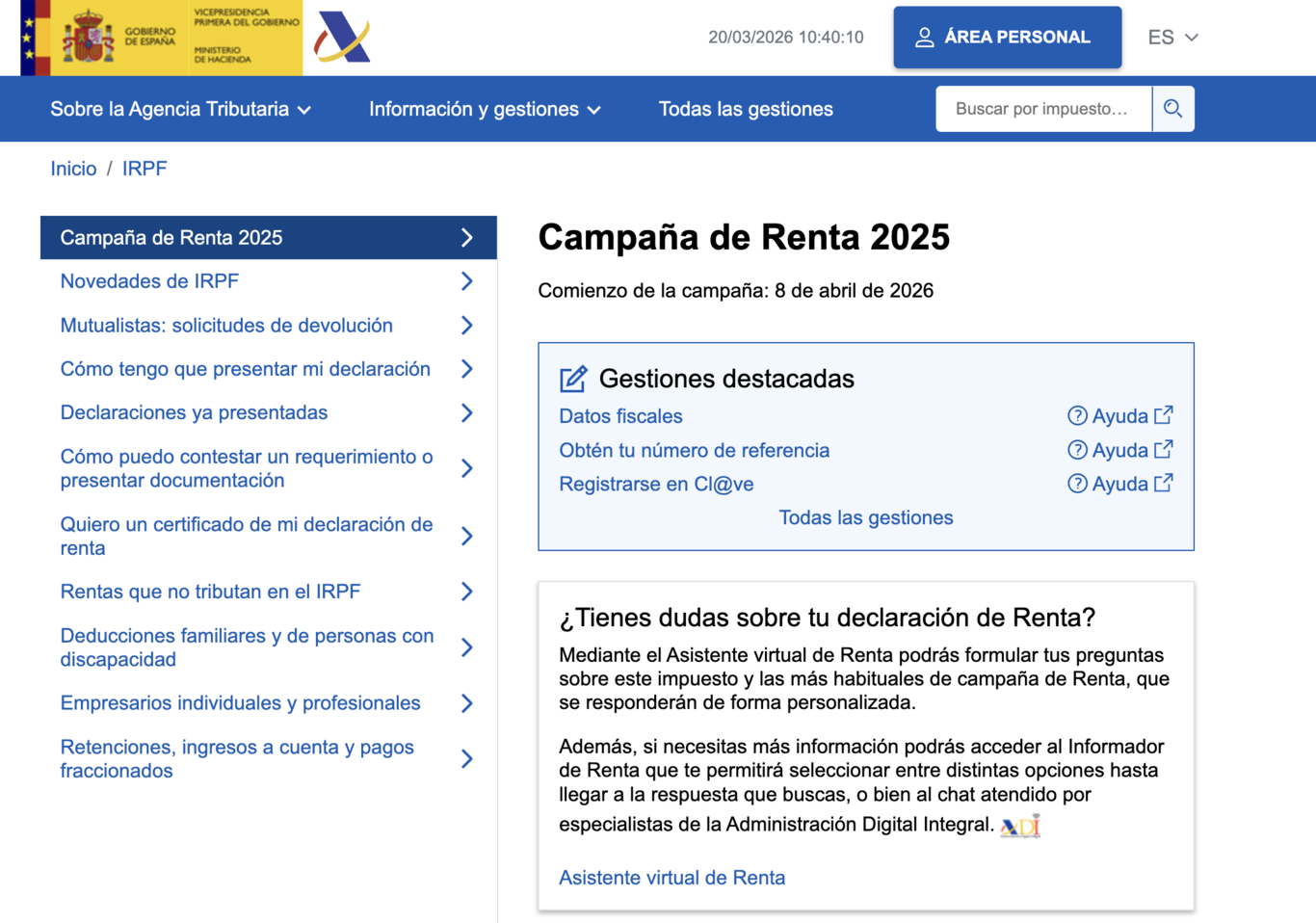Screen dimensions: 1316x923
Task: Open the Datos fiscales link
Action: coord(620,416)
